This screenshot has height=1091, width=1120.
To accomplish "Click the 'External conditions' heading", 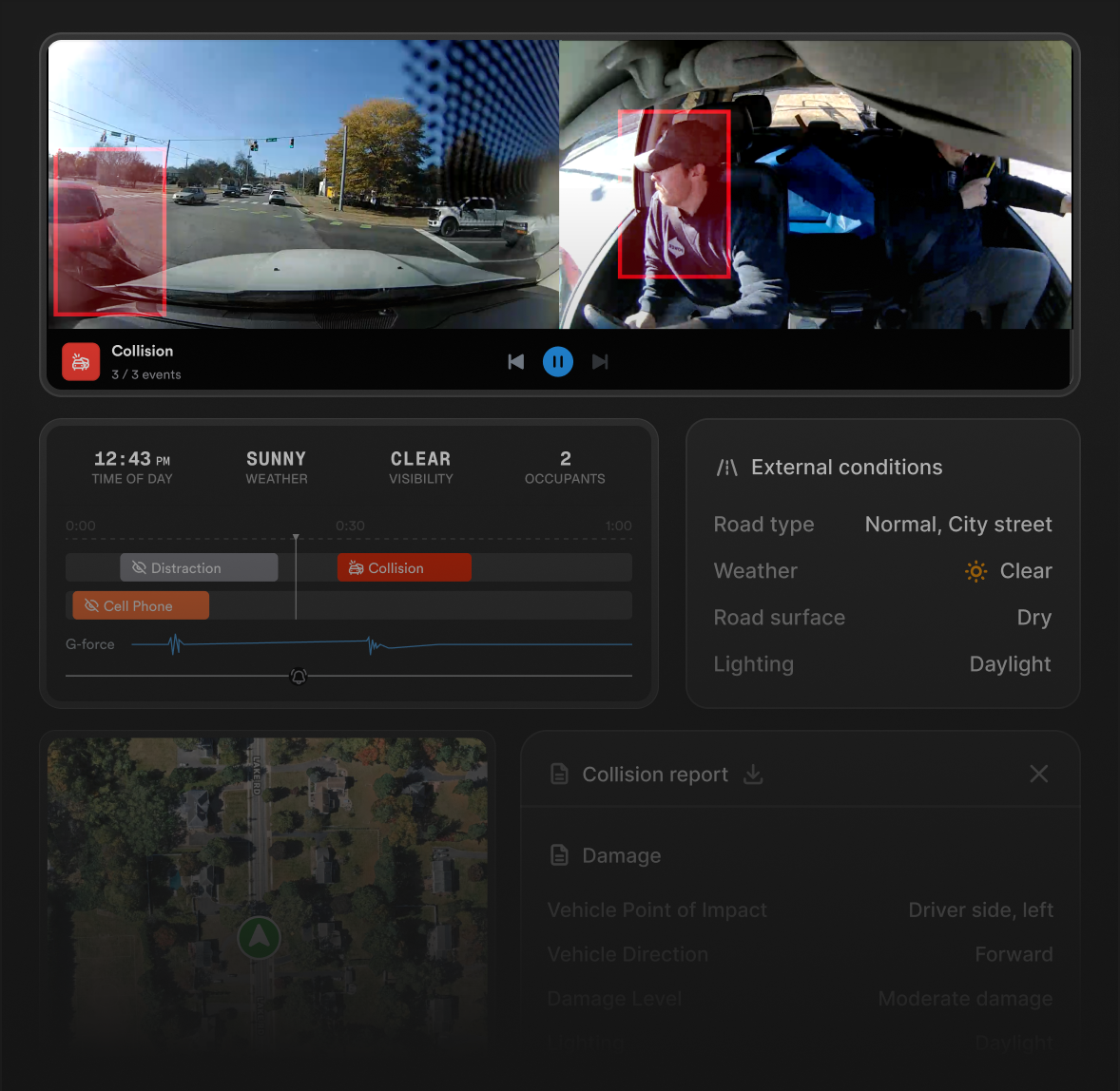I will 846,467.
